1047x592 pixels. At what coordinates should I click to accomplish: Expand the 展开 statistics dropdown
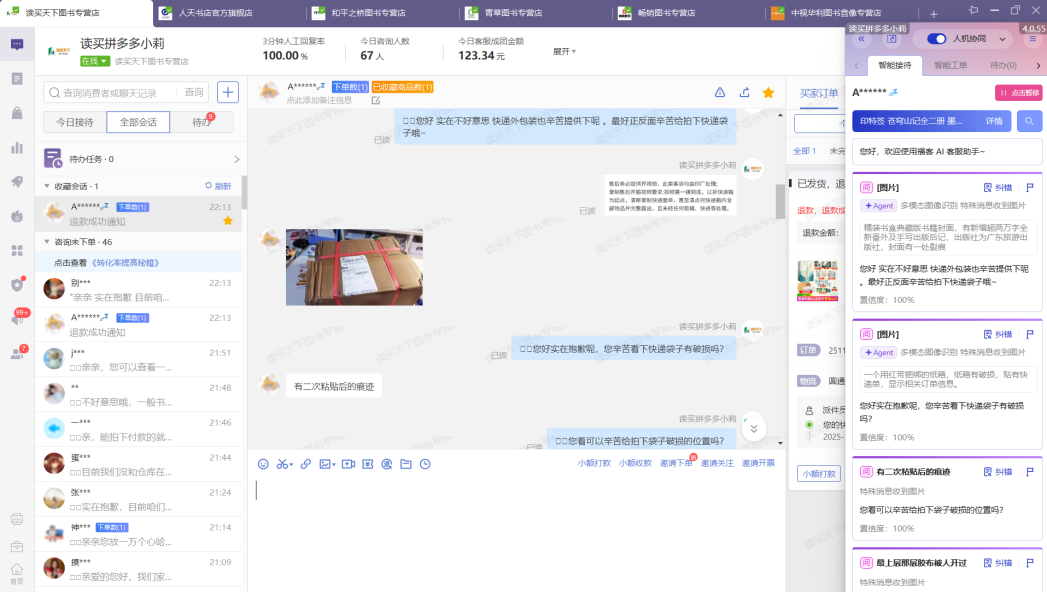point(564,51)
